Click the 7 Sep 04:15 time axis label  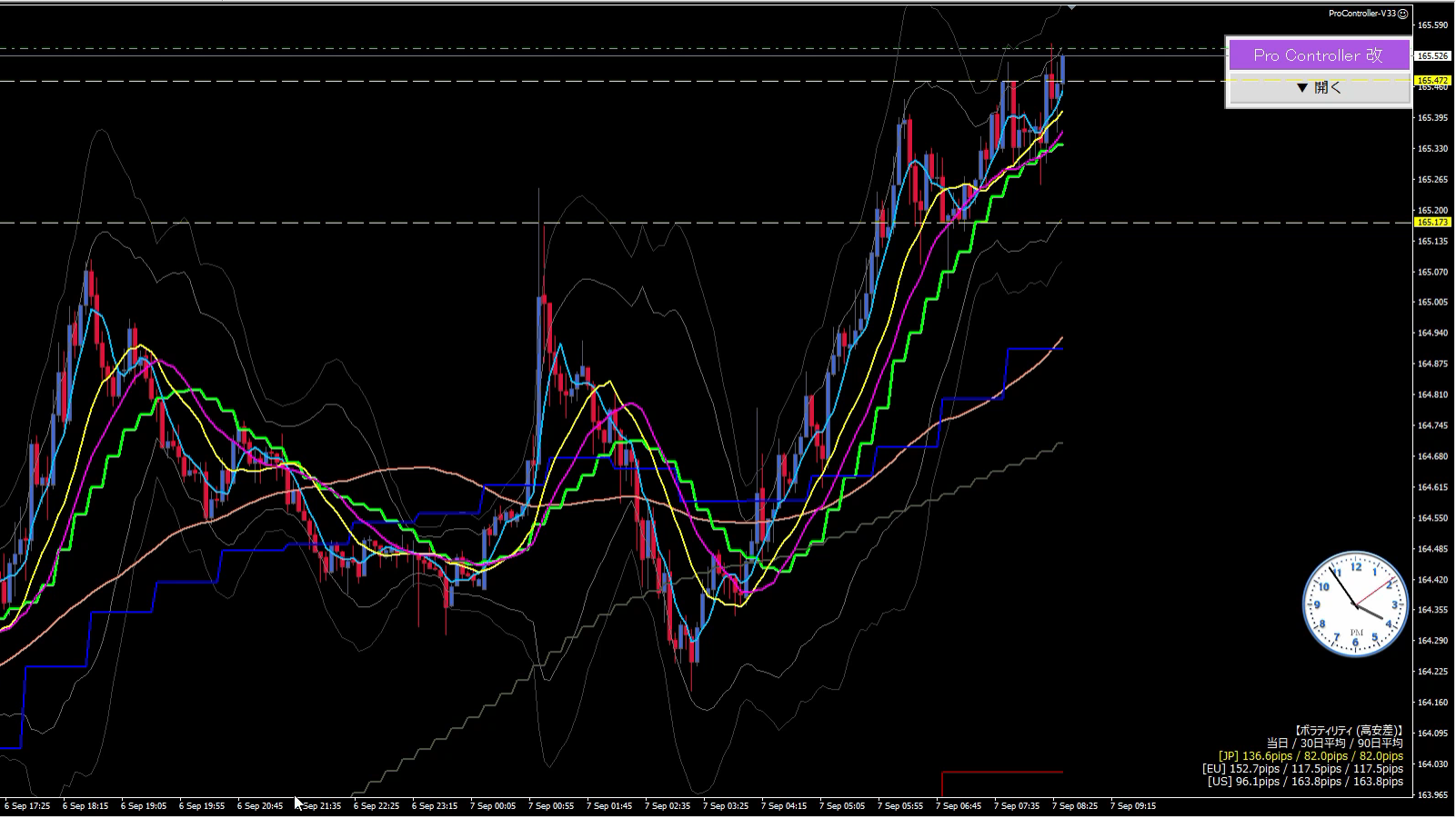pyautogui.click(x=784, y=806)
